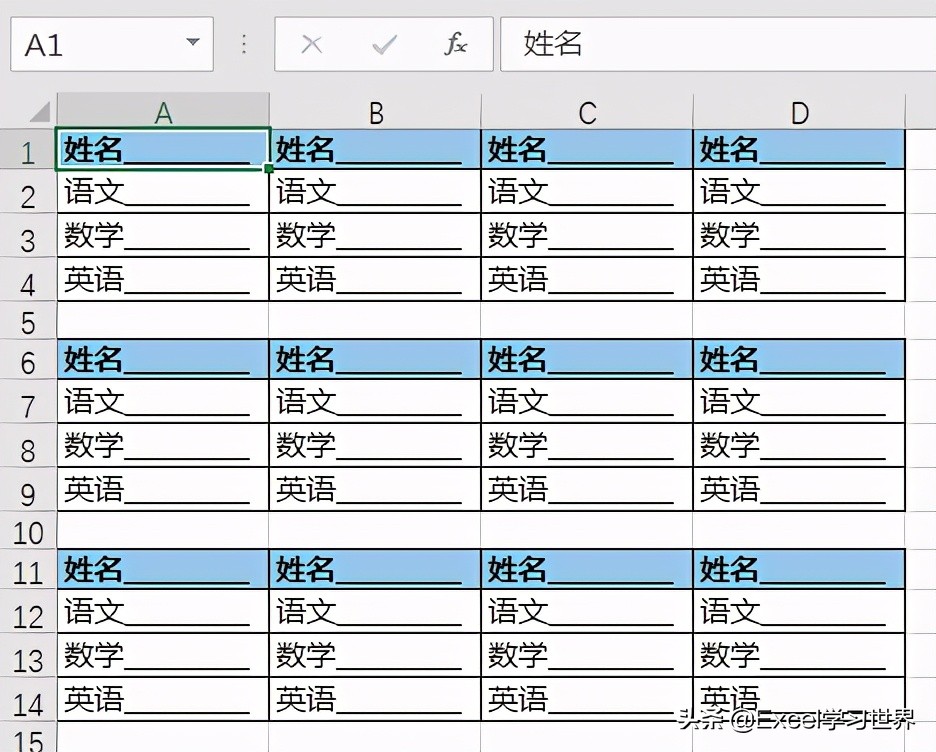Select row 8 header
The image size is (936, 752).
pos(28,445)
